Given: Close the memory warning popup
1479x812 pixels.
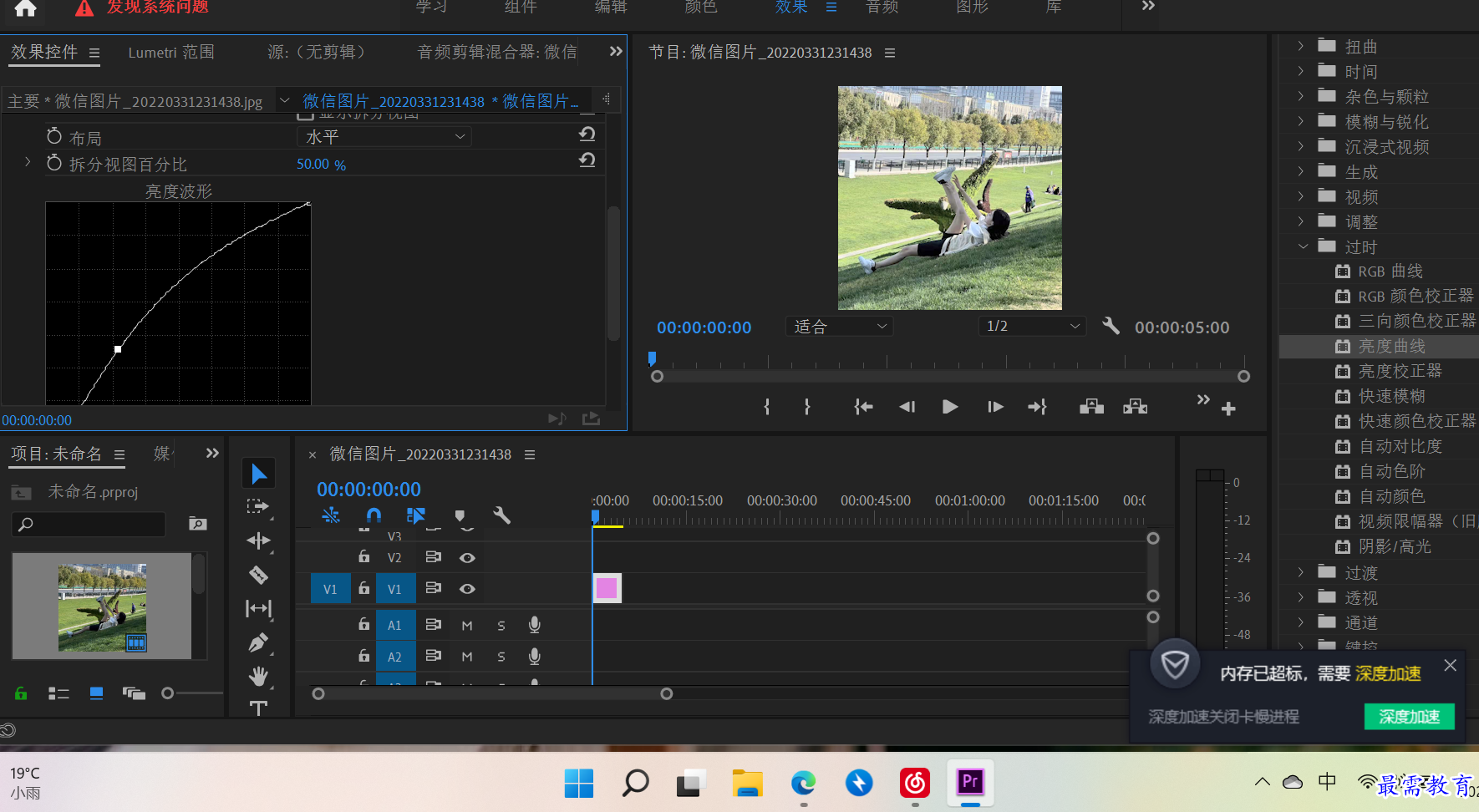Looking at the screenshot, I should (x=1450, y=666).
